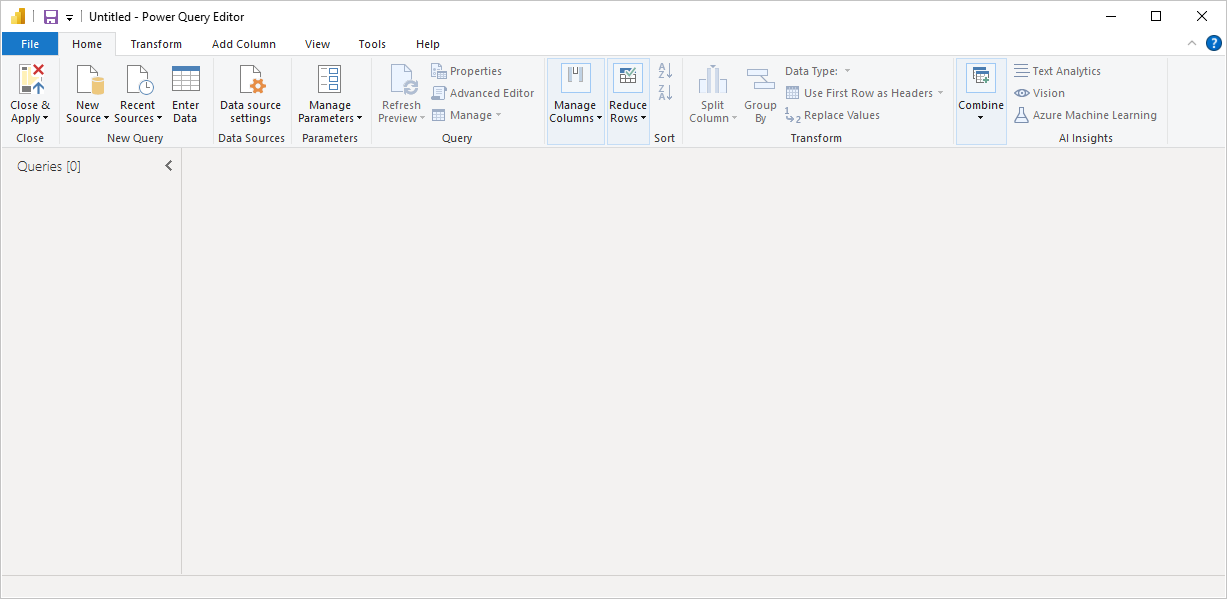Collapse the Queries pane
The image size is (1227, 599).
coord(168,166)
